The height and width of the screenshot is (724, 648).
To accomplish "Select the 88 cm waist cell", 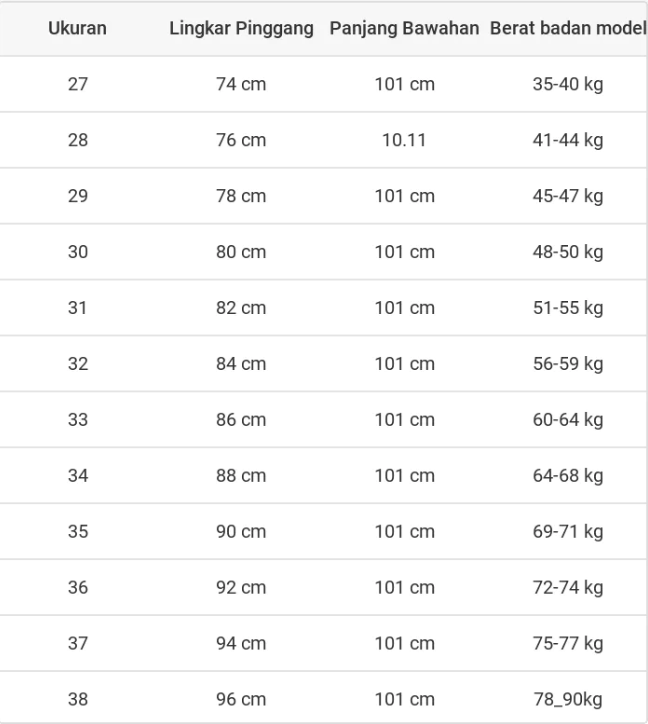I will pyautogui.click(x=241, y=476).
